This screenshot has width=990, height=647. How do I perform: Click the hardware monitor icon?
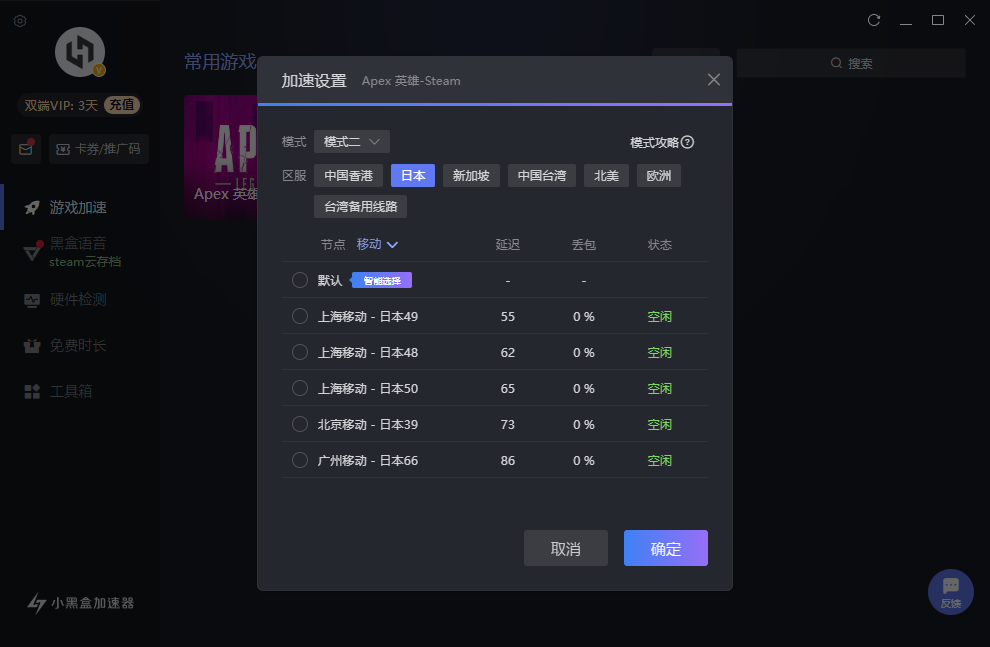[32, 300]
